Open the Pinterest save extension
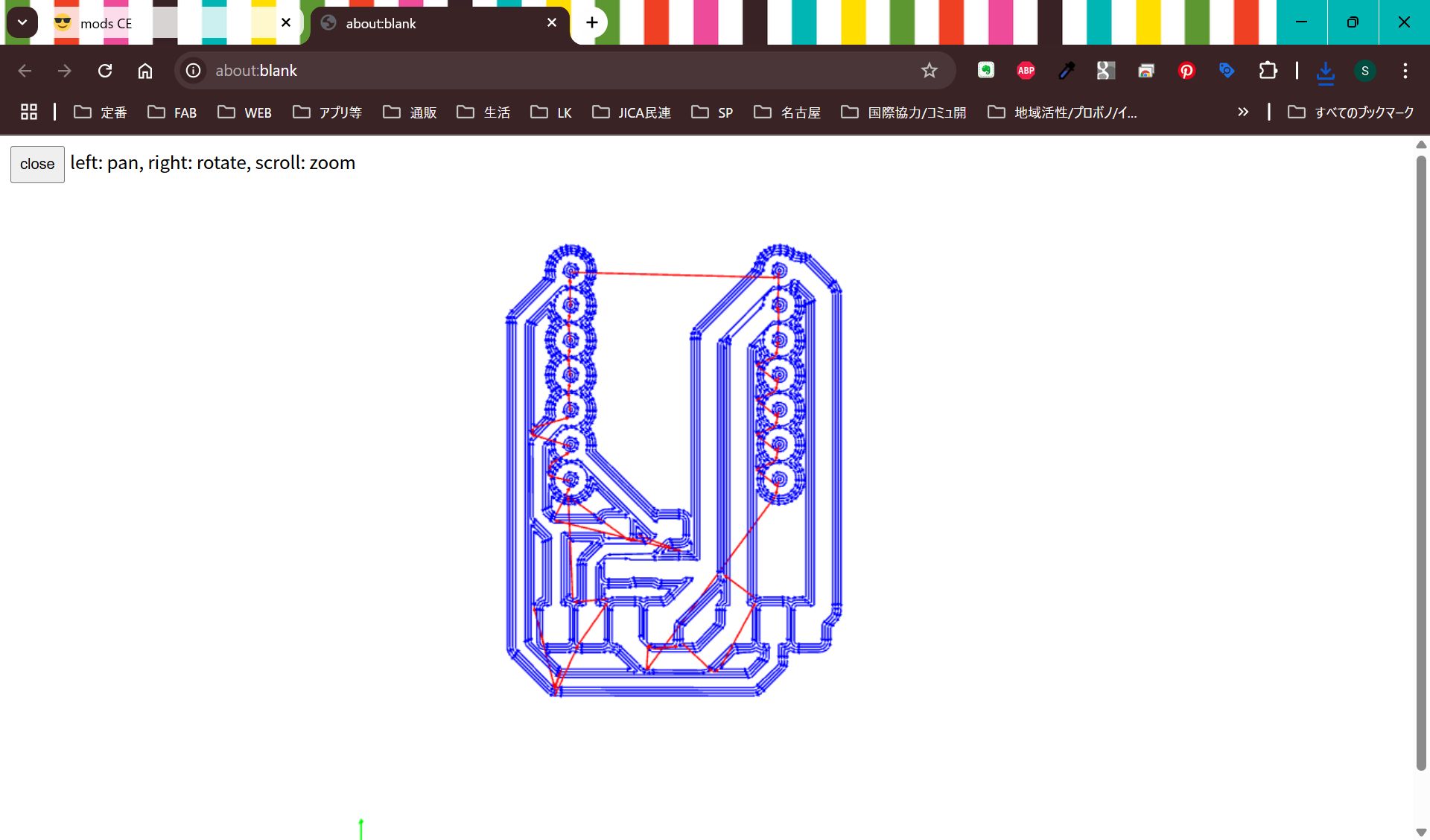Screen dimensions: 1430x840 pyautogui.click(x=1186, y=71)
